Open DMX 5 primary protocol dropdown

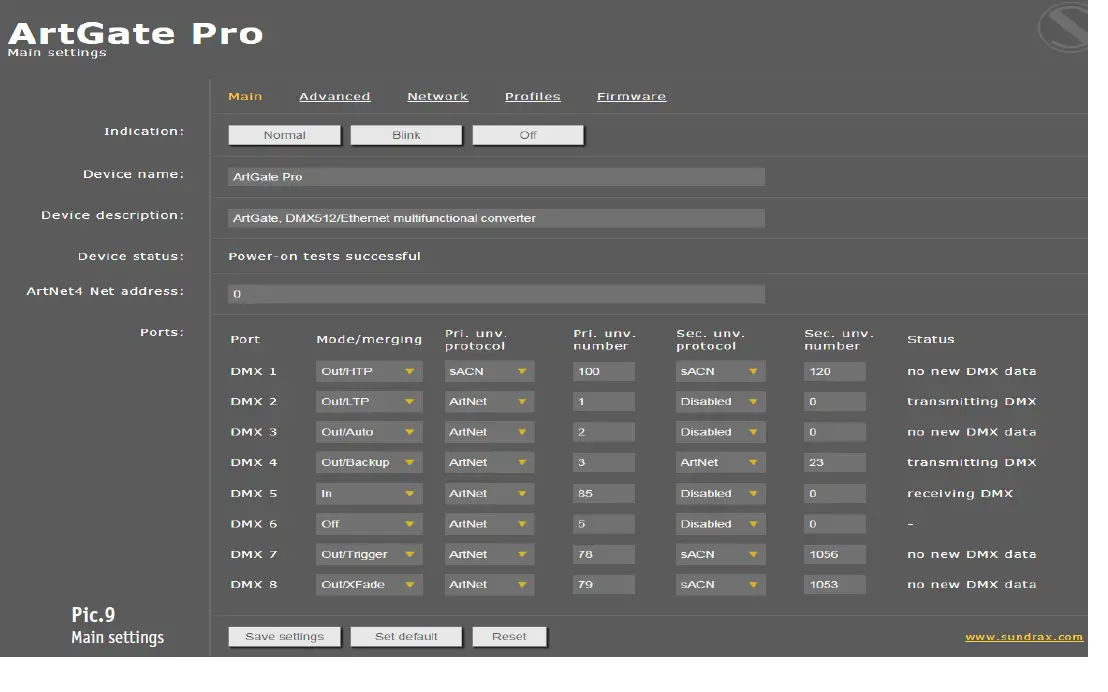489,494
